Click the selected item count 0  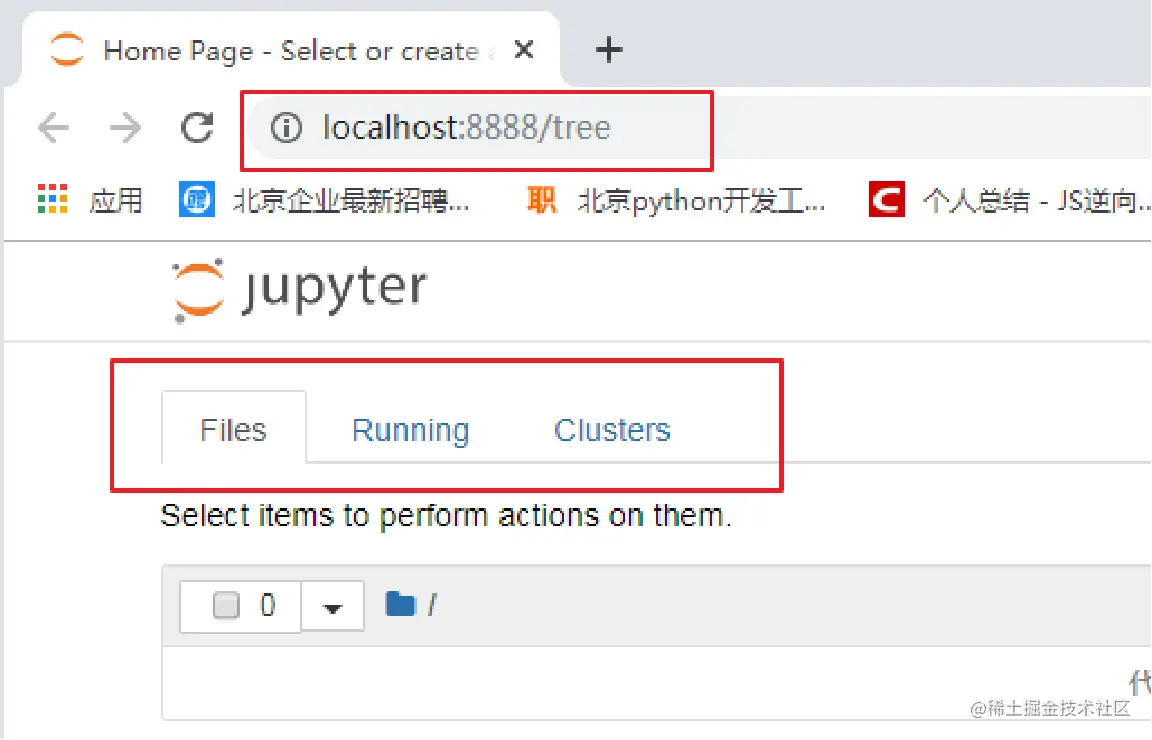click(x=267, y=606)
